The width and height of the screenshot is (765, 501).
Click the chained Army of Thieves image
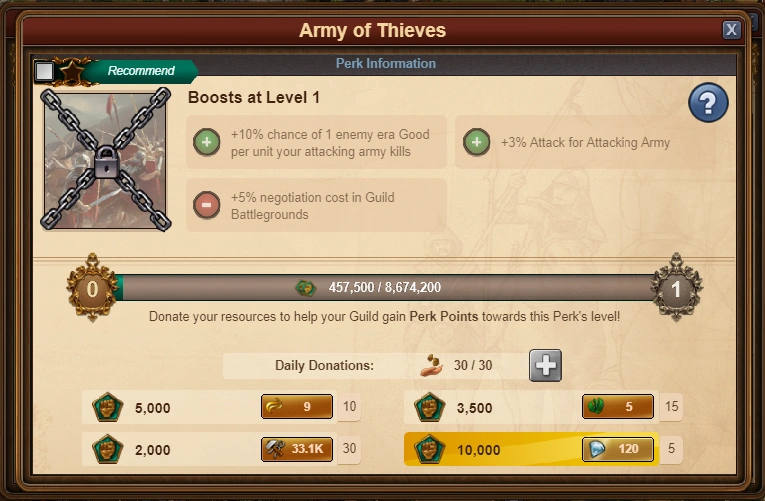(x=105, y=159)
